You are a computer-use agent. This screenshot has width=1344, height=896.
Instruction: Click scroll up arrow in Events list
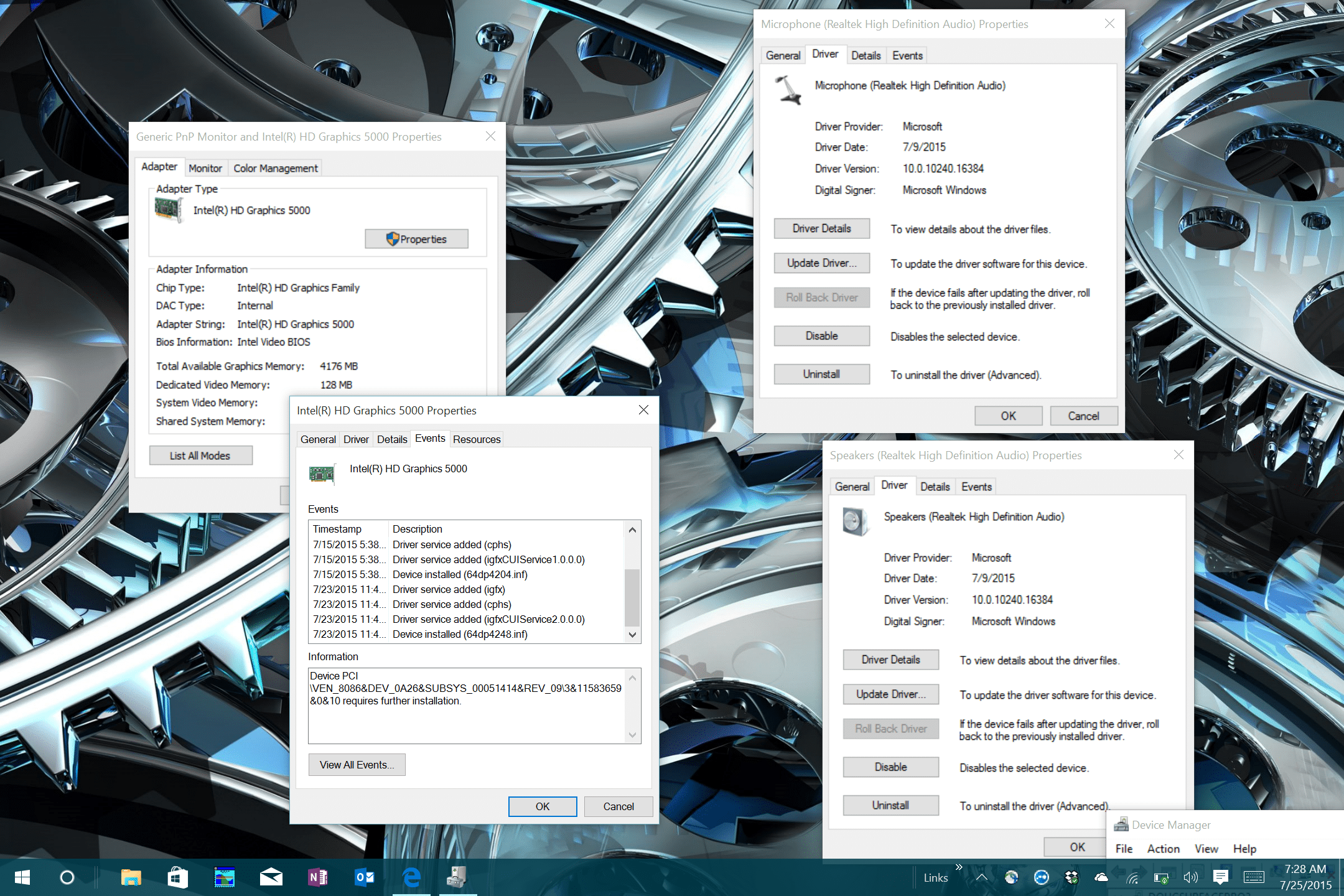(632, 530)
